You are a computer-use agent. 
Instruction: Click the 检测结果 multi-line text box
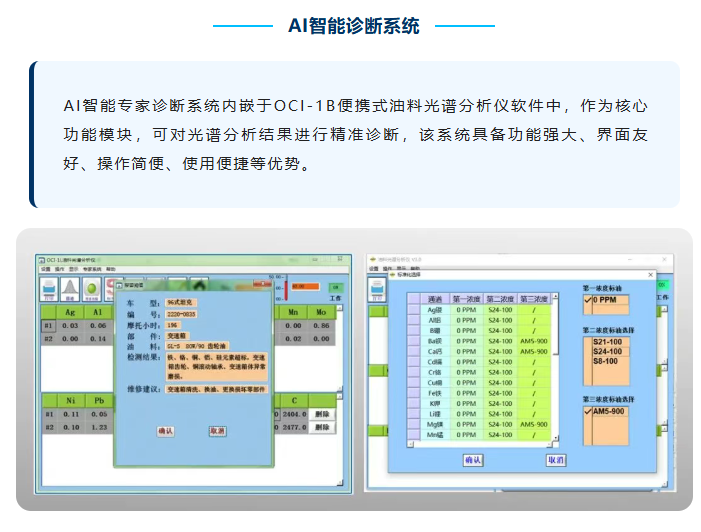(216, 367)
